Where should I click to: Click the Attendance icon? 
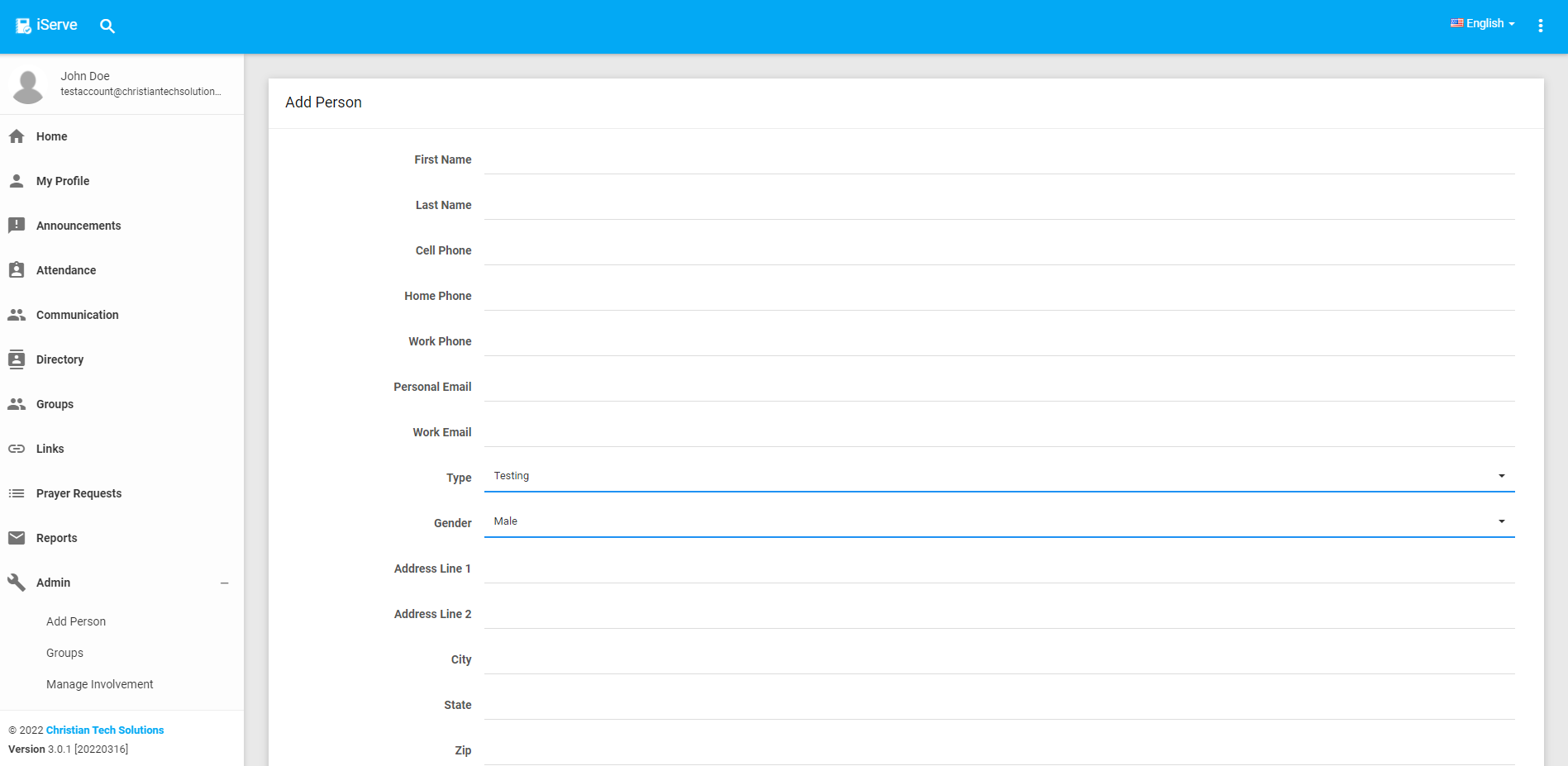(17, 269)
